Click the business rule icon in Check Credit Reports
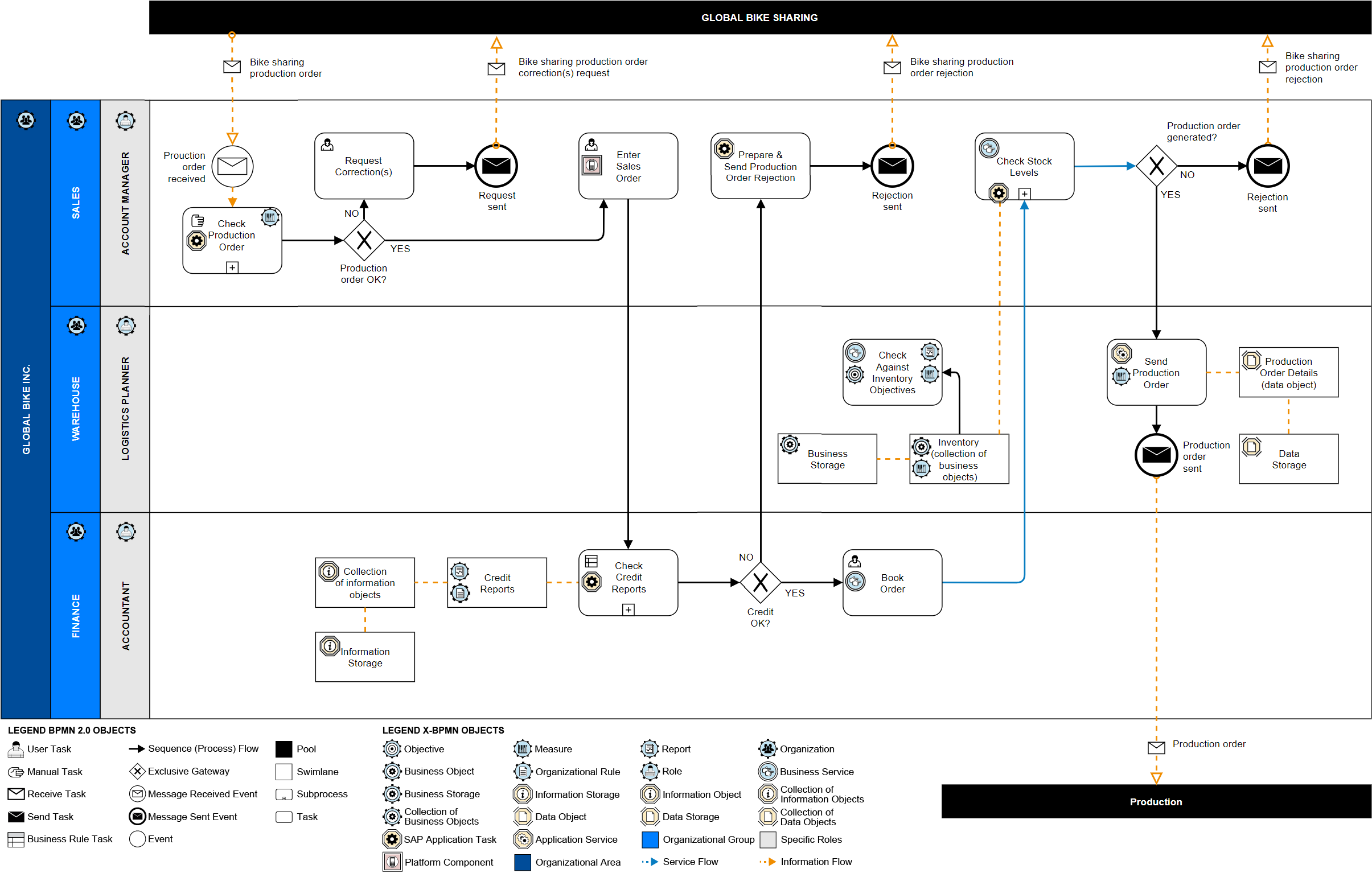This screenshot has height=873, width=1372. click(x=591, y=561)
